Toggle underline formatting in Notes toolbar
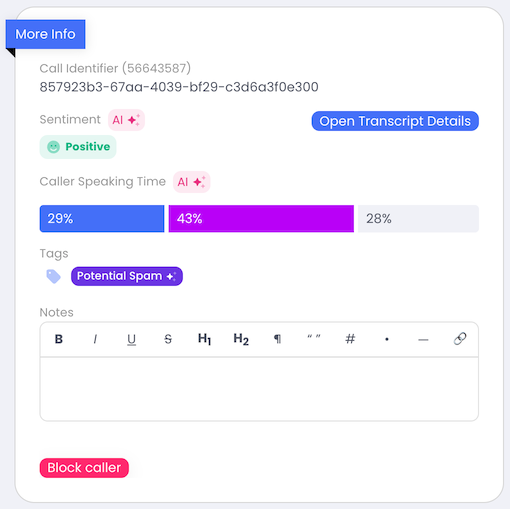This screenshot has height=509, width=510. [x=132, y=339]
